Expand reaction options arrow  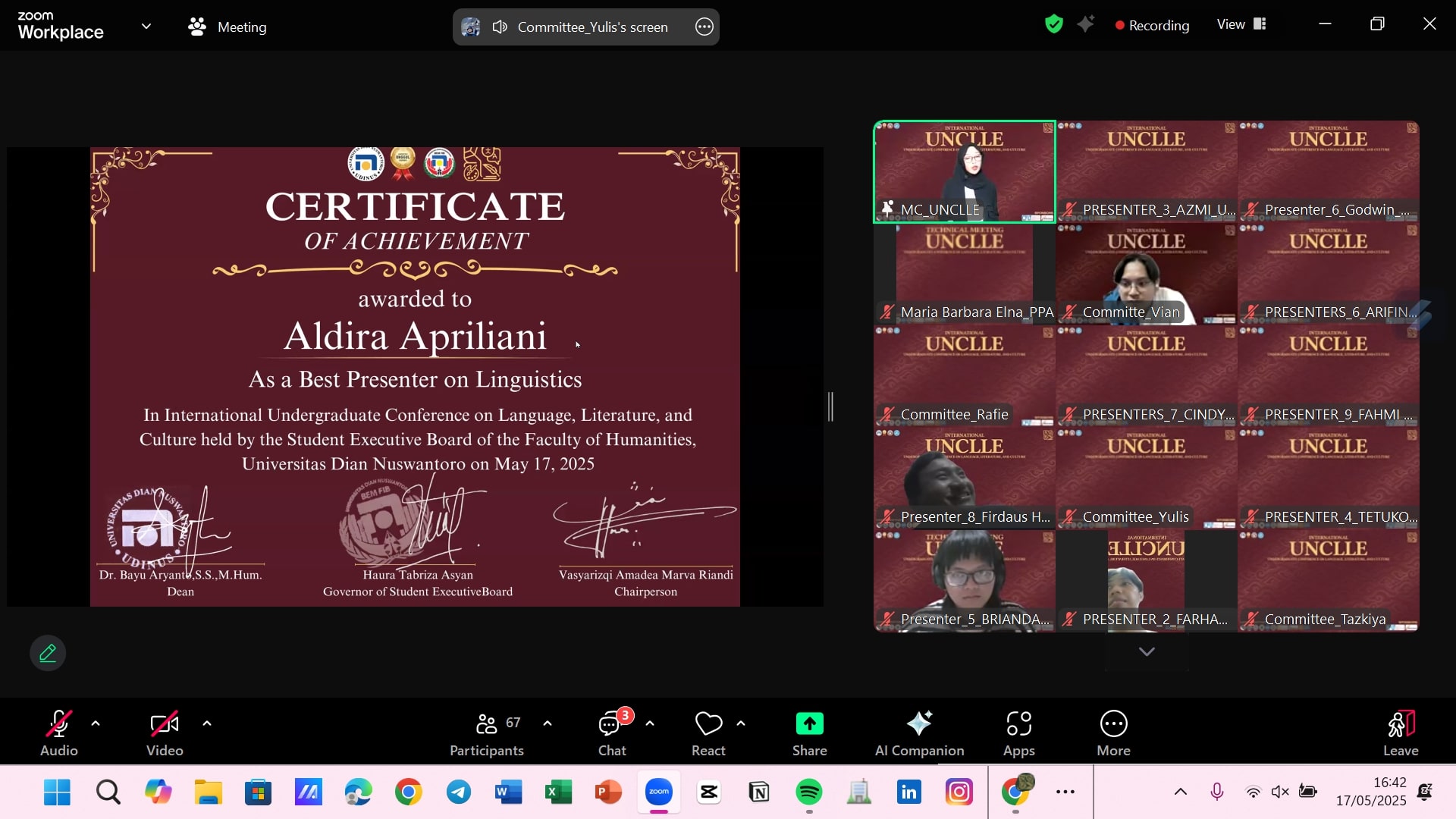(741, 723)
